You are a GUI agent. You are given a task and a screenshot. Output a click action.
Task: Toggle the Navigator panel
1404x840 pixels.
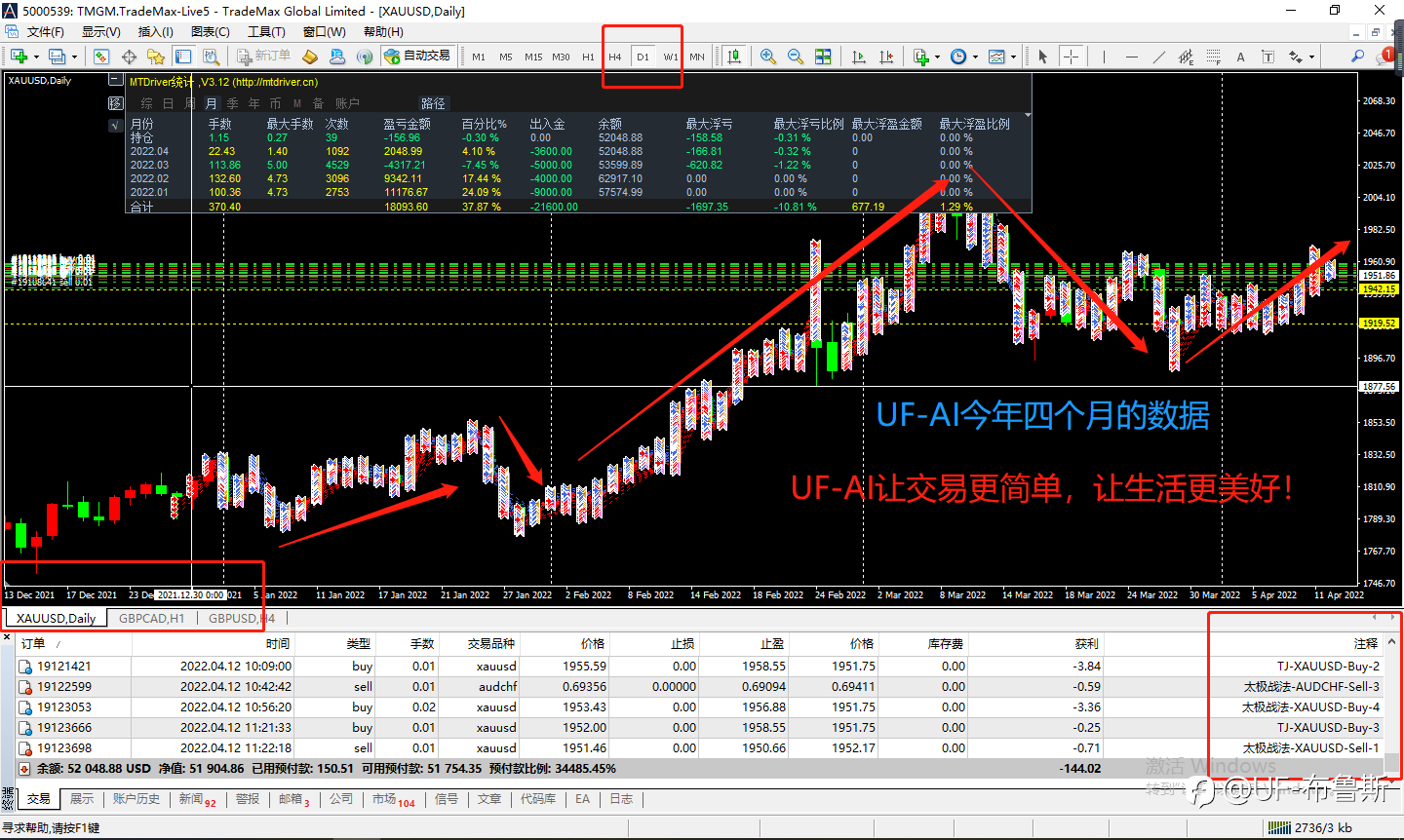click(156, 57)
